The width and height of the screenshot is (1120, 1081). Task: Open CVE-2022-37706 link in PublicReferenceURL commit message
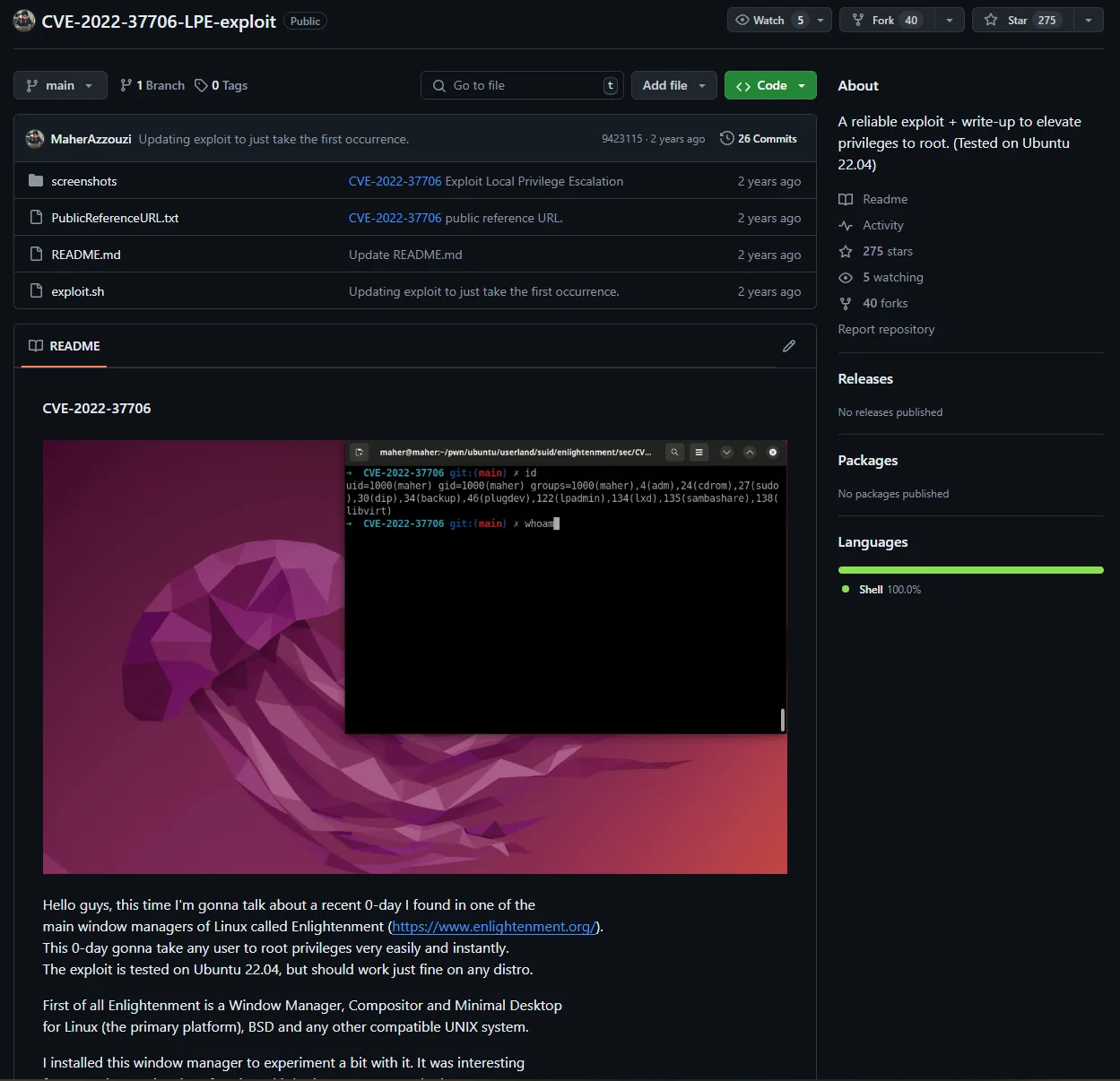[395, 218]
